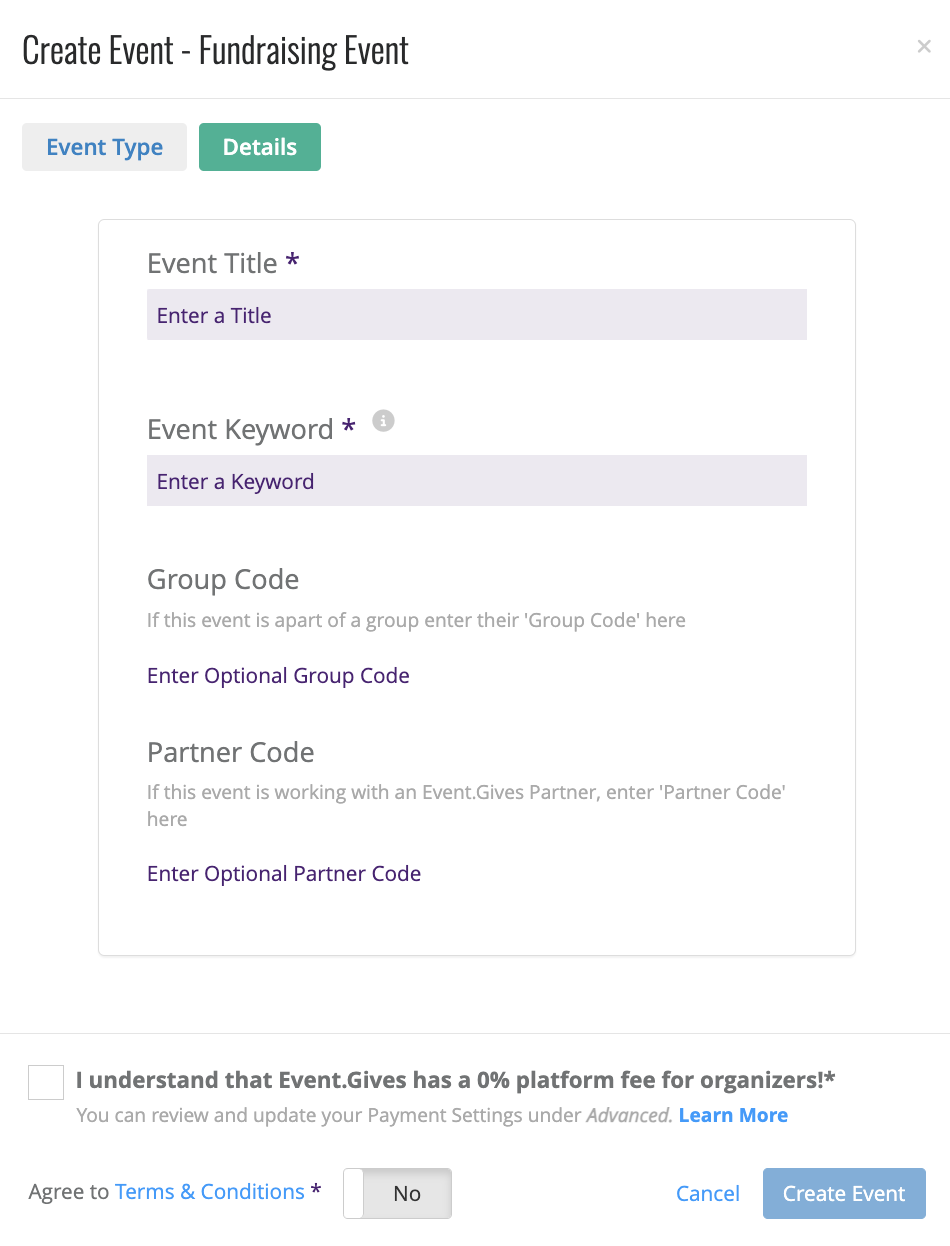Open the Learn More link

click(733, 1115)
